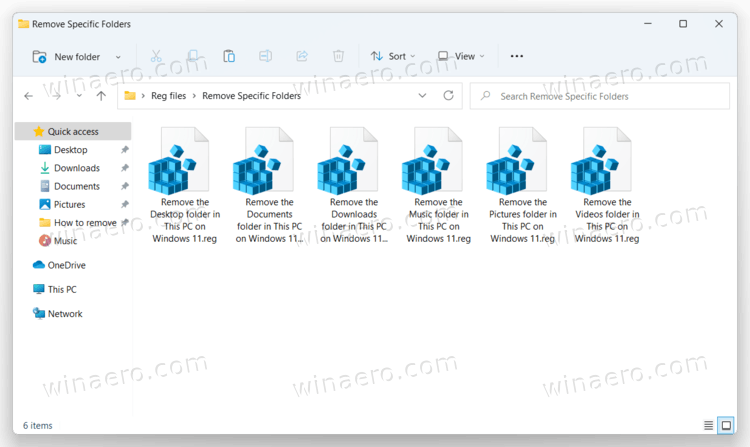Viewport: 750px width, 447px height.
Task: Expand the address bar history chevron
Action: (422, 96)
